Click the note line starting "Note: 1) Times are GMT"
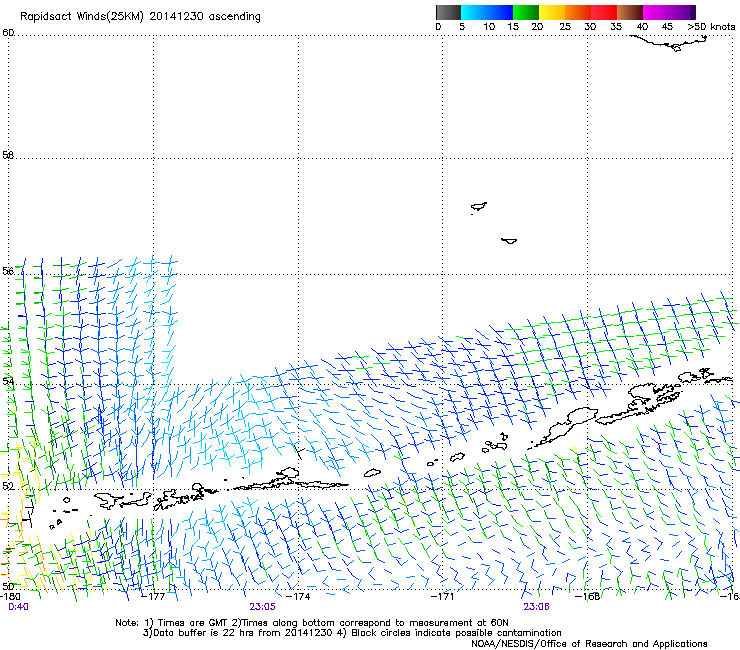This screenshot has height=650, width=740. pyautogui.click(x=312, y=623)
